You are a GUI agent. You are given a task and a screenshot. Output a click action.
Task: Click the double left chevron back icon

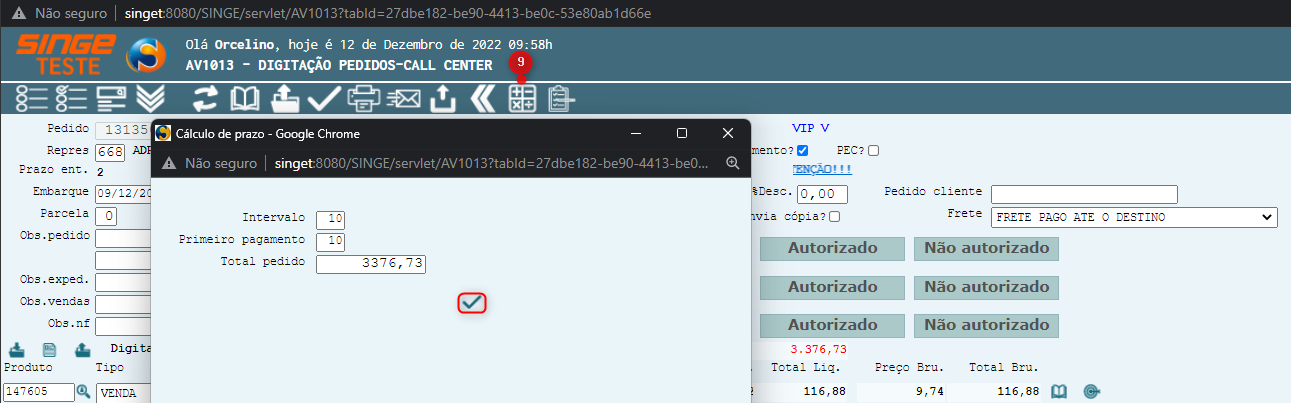483,98
